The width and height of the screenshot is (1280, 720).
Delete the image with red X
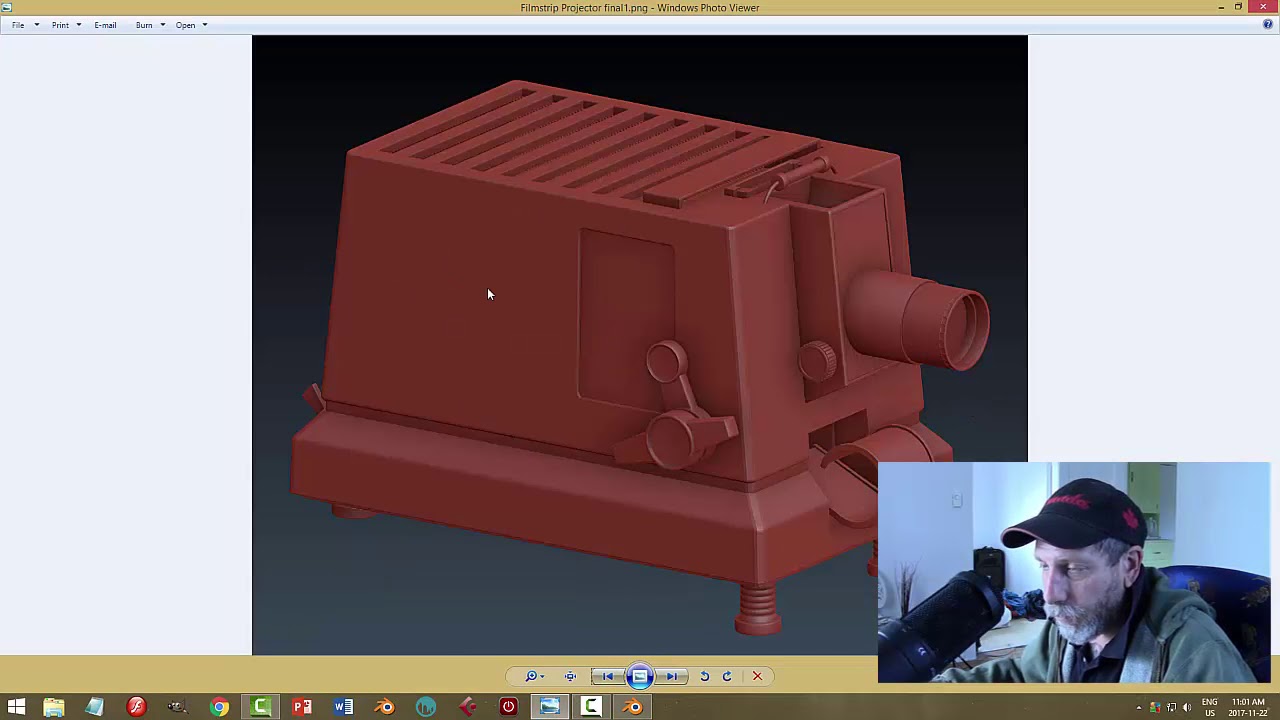[x=757, y=677]
